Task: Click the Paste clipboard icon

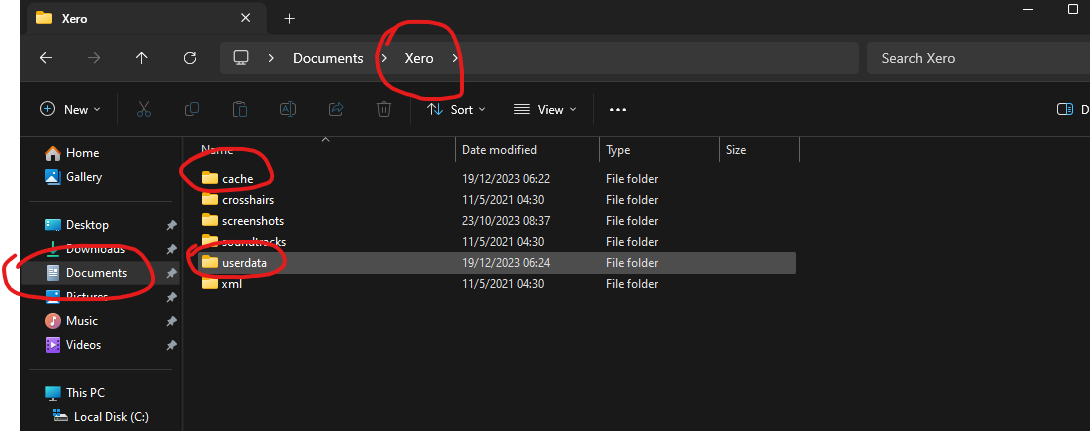Action: 240,110
